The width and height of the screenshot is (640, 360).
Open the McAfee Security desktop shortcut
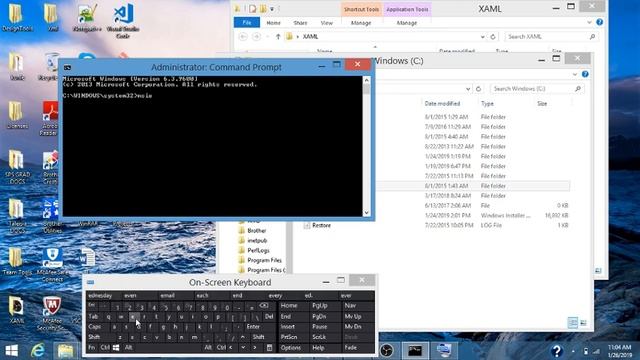52,313
